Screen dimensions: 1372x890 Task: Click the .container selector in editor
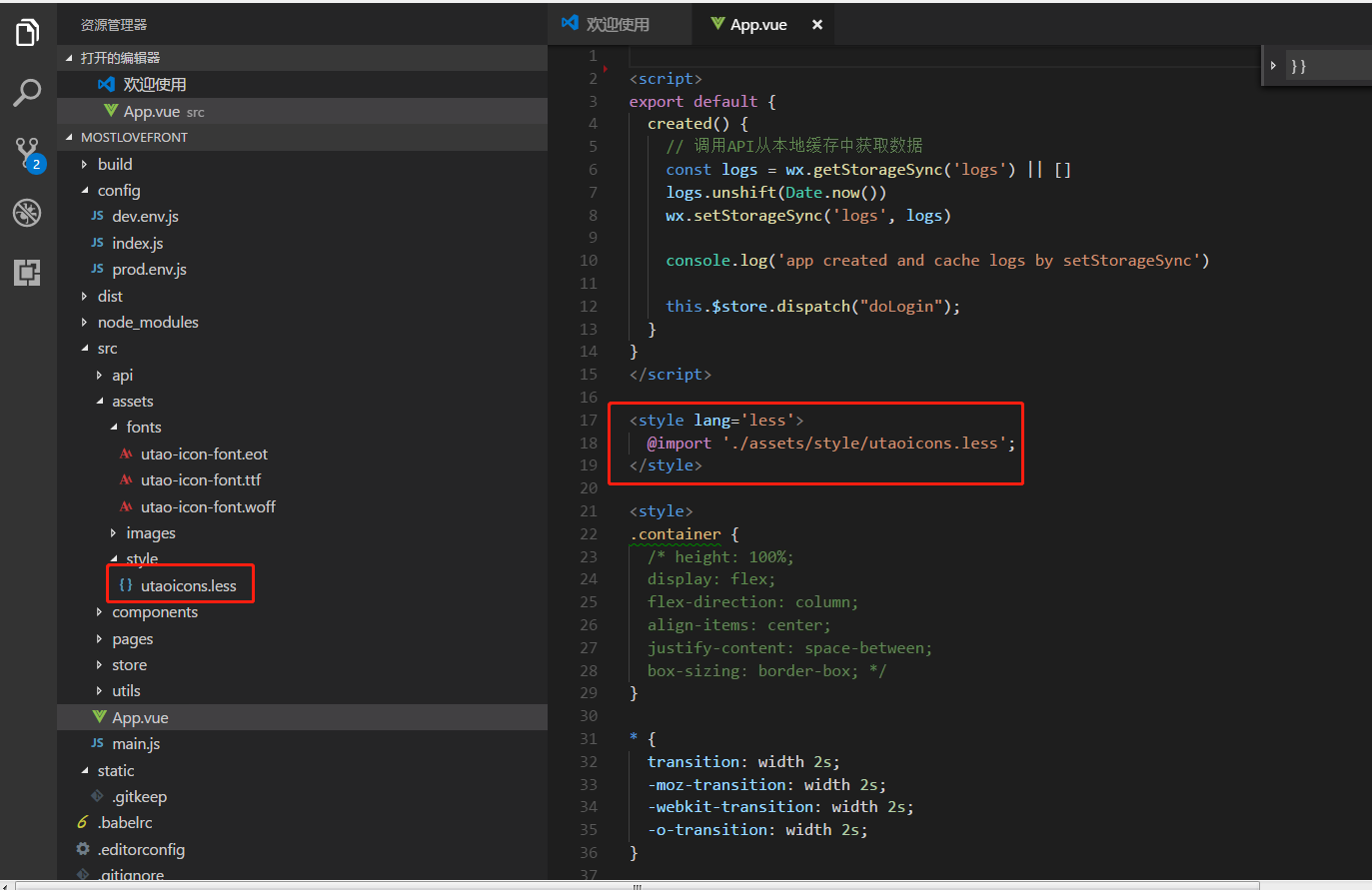point(676,534)
